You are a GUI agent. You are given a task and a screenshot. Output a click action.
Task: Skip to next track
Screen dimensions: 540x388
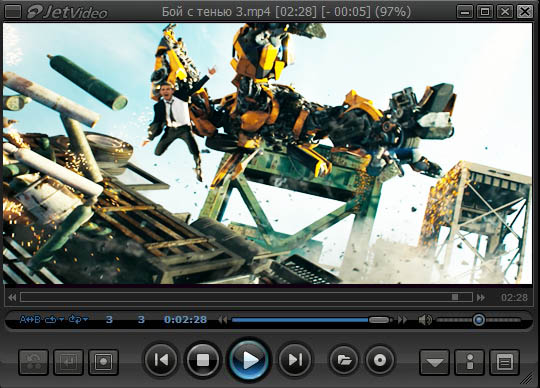click(x=295, y=360)
